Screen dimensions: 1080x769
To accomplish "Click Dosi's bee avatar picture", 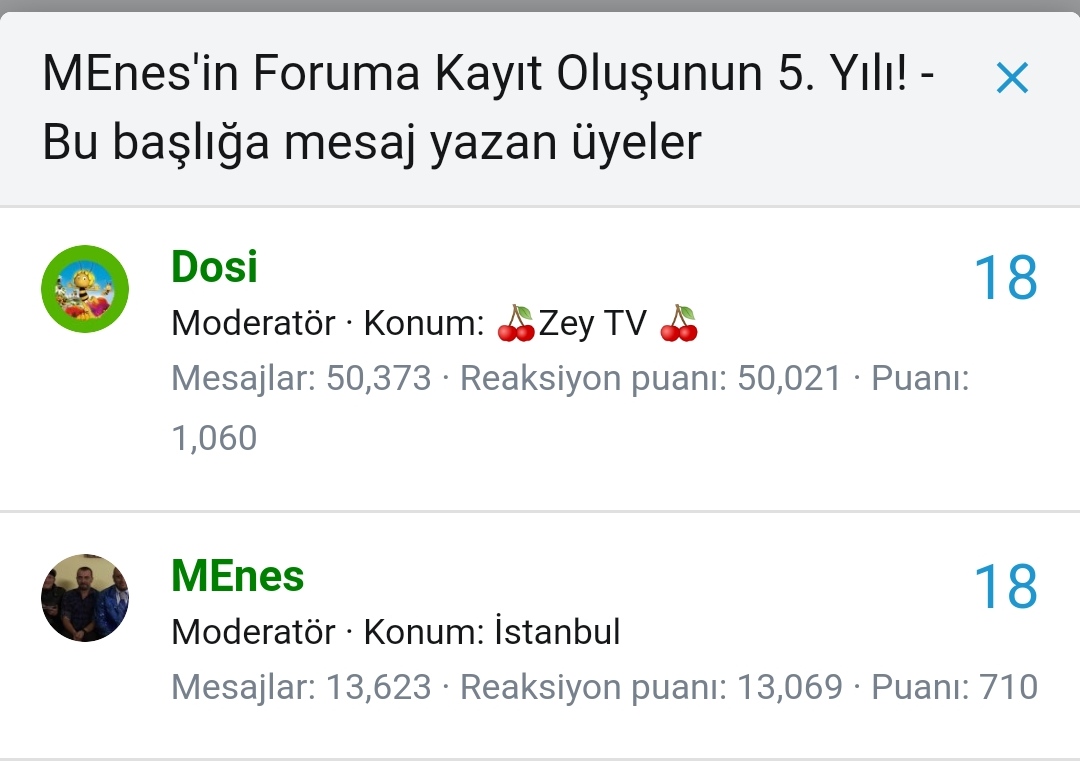I will pos(85,289).
